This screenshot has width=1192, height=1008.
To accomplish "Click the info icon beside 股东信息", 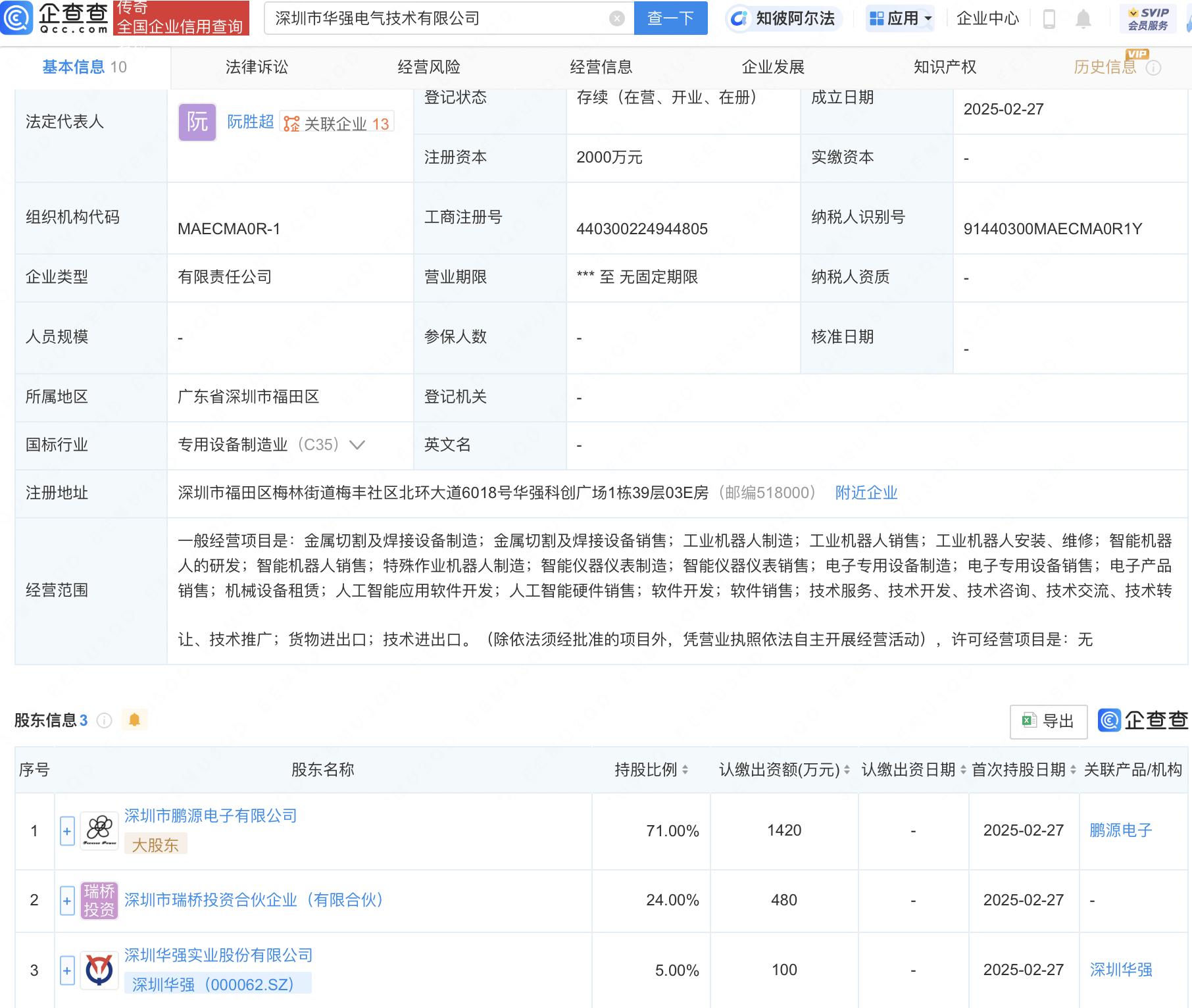I will 104,720.
